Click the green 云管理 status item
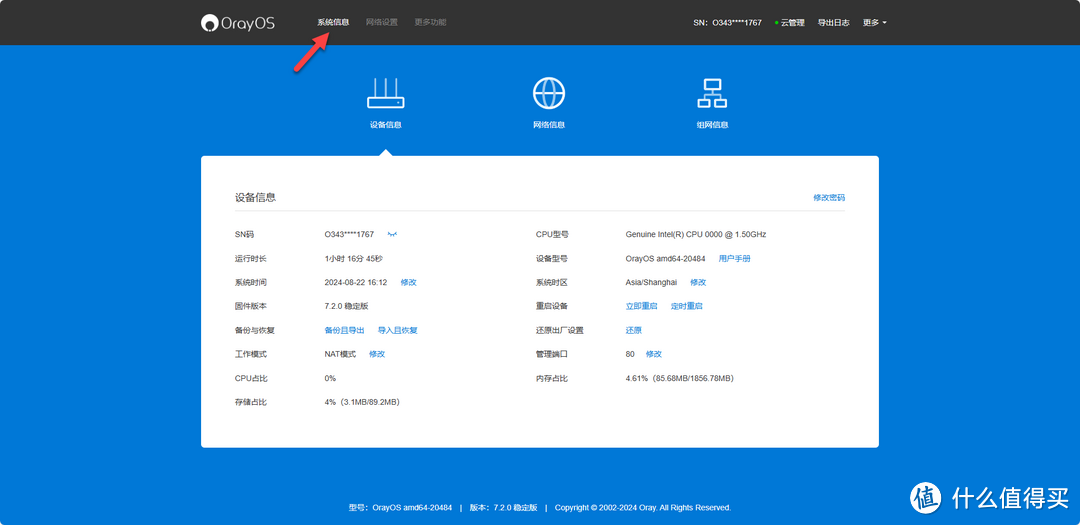 point(790,22)
